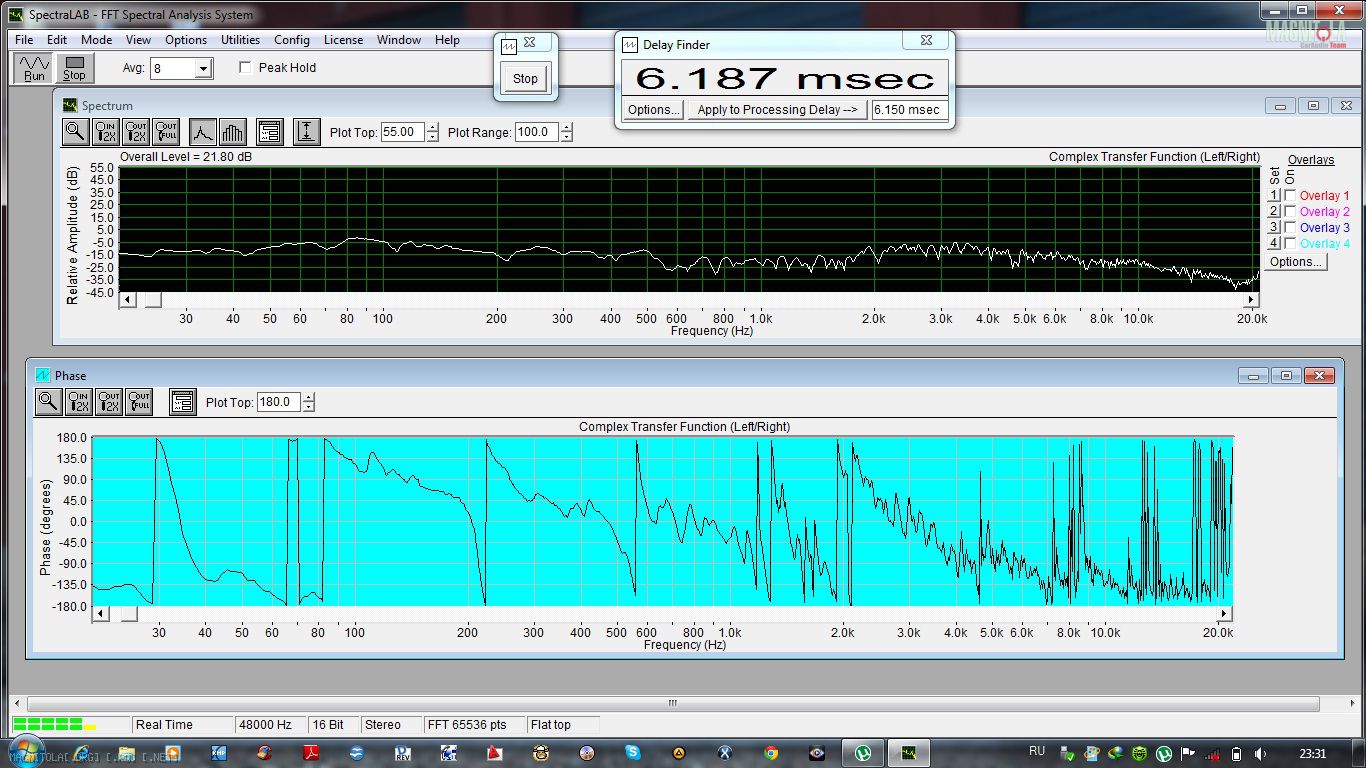Select Spectrum bar graph display icon
1366x768 pixels.
pyautogui.click(x=232, y=131)
